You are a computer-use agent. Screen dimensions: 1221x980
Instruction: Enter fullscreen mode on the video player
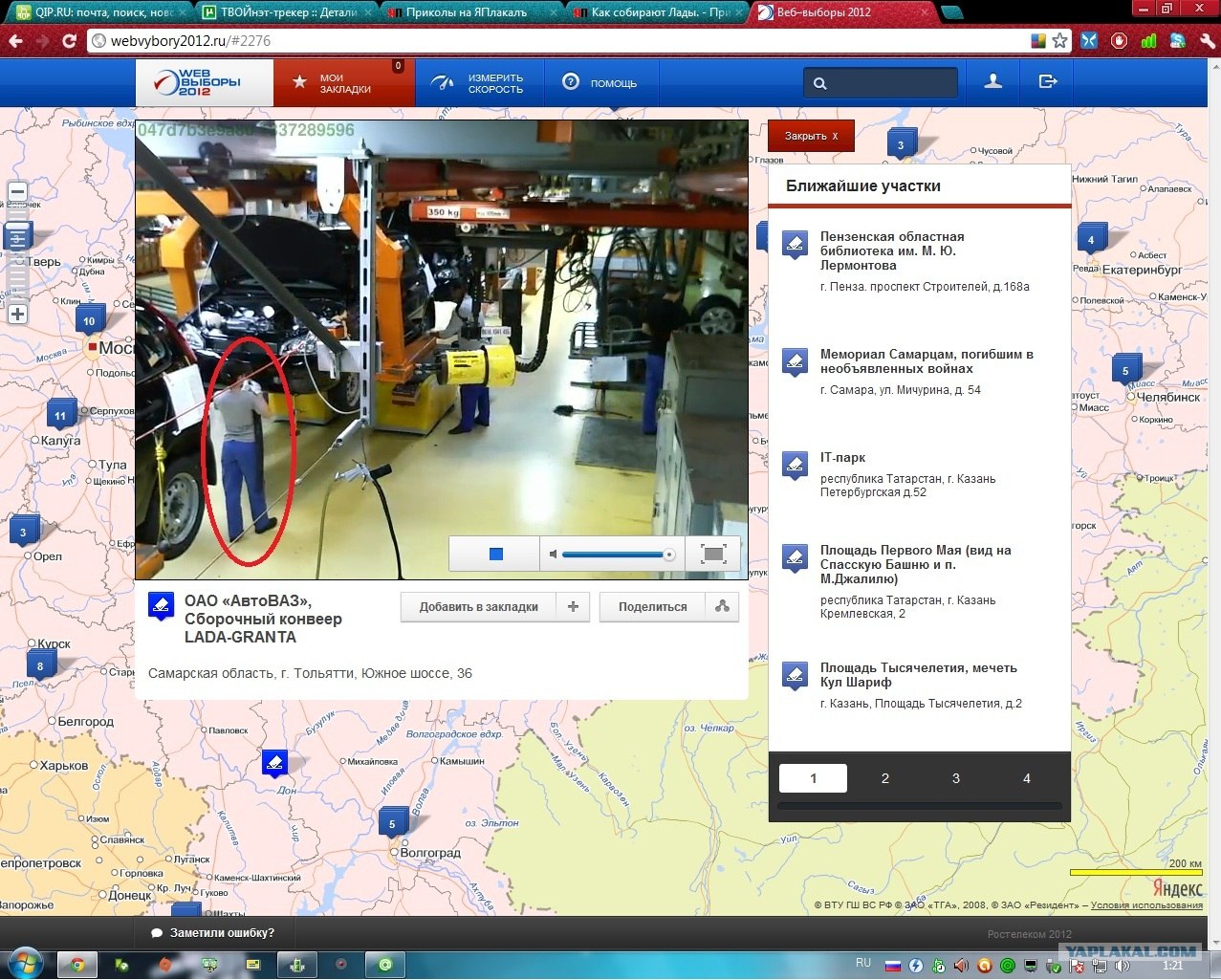point(713,554)
